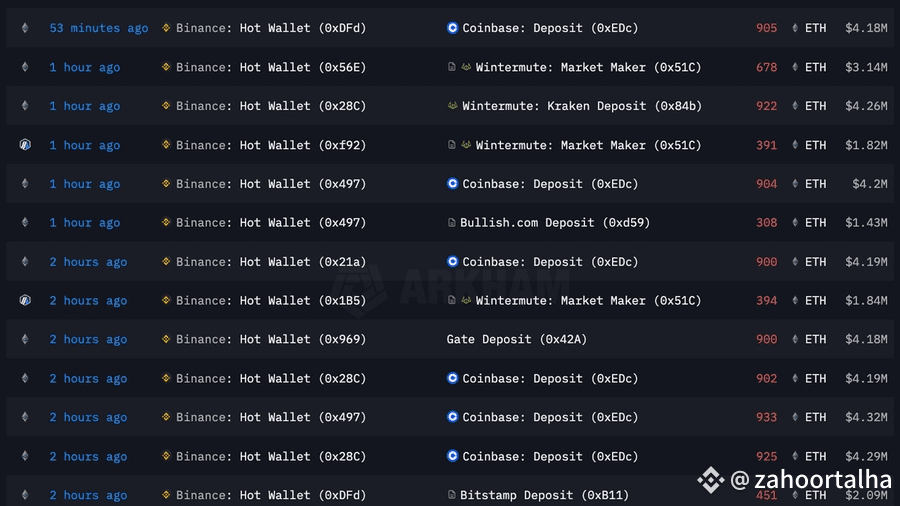Click the @zahoortalha Binance watermark logo
Screen dimensions: 900x506
click(711, 480)
